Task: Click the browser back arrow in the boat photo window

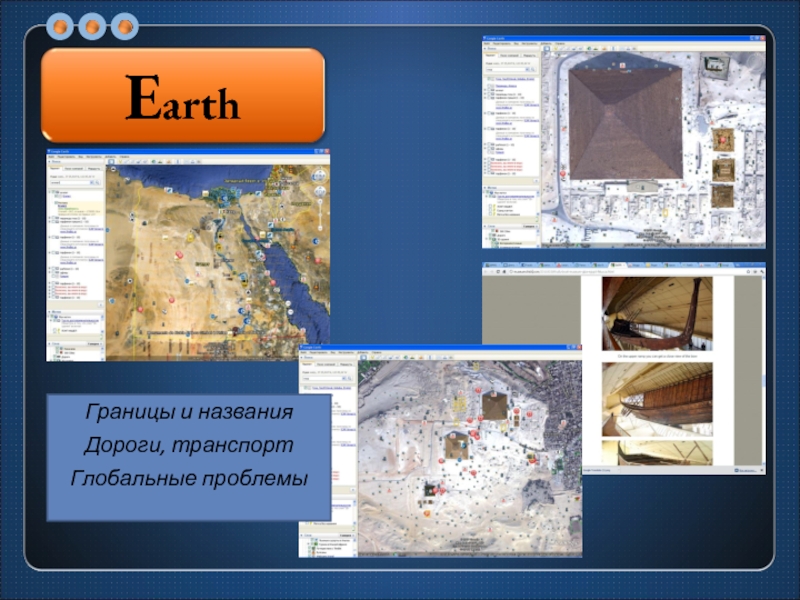Action: [485, 271]
